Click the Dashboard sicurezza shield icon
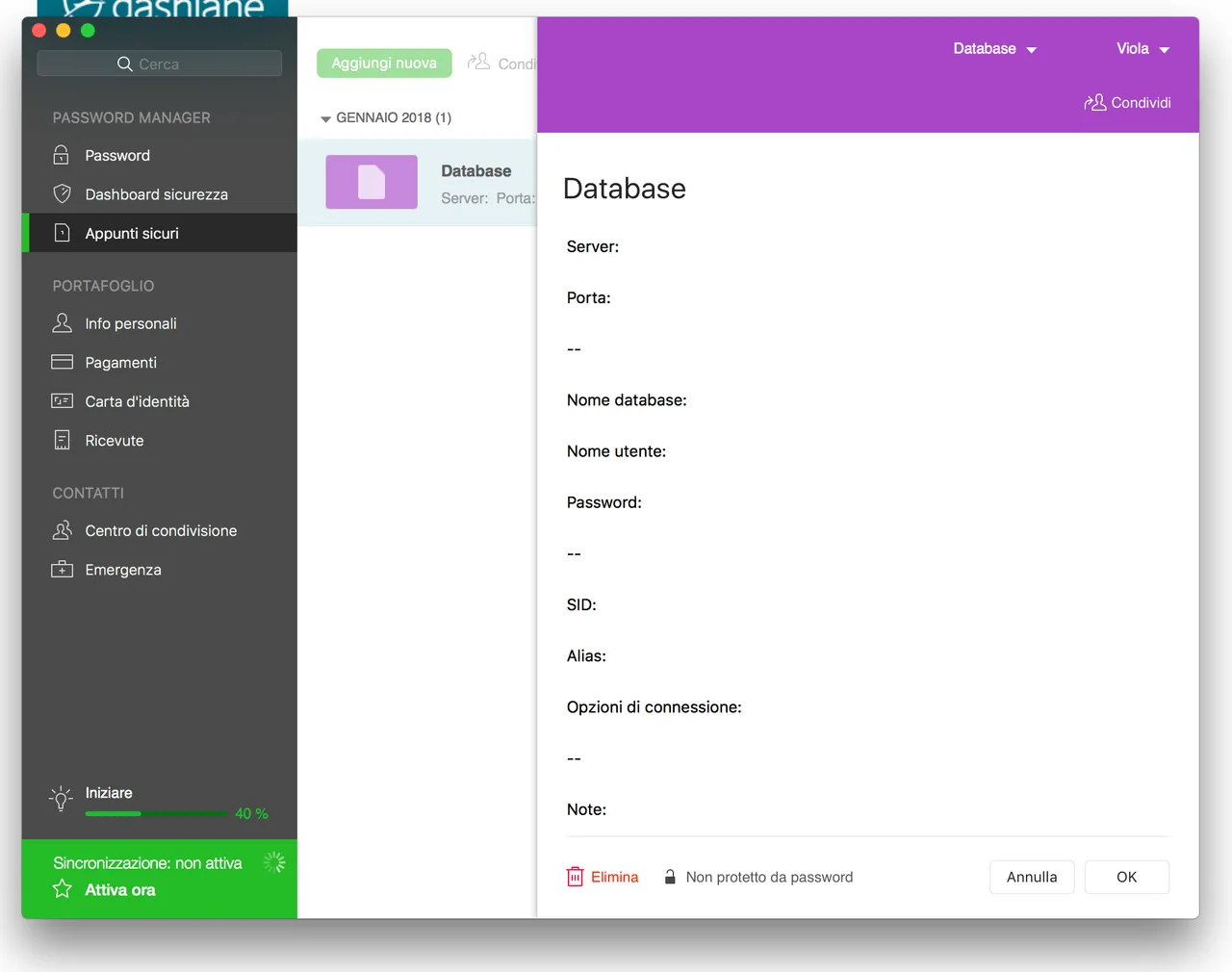This screenshot has height=972, width=1232. click(62, 193)
